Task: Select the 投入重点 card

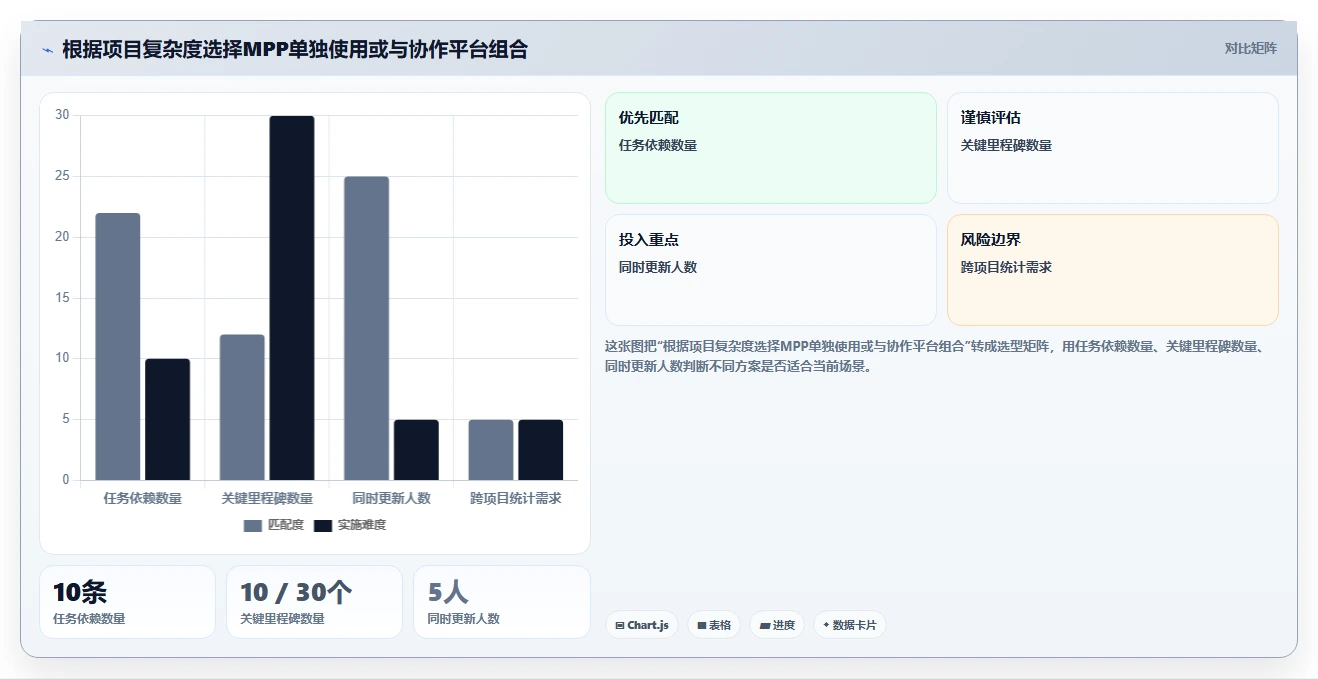Action: coord(771,270)
